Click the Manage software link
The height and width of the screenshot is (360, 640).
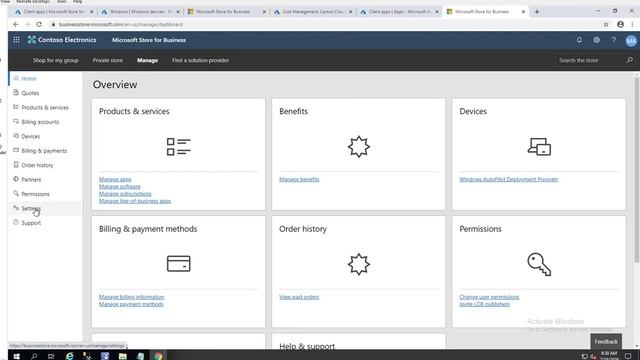point(120,187)
